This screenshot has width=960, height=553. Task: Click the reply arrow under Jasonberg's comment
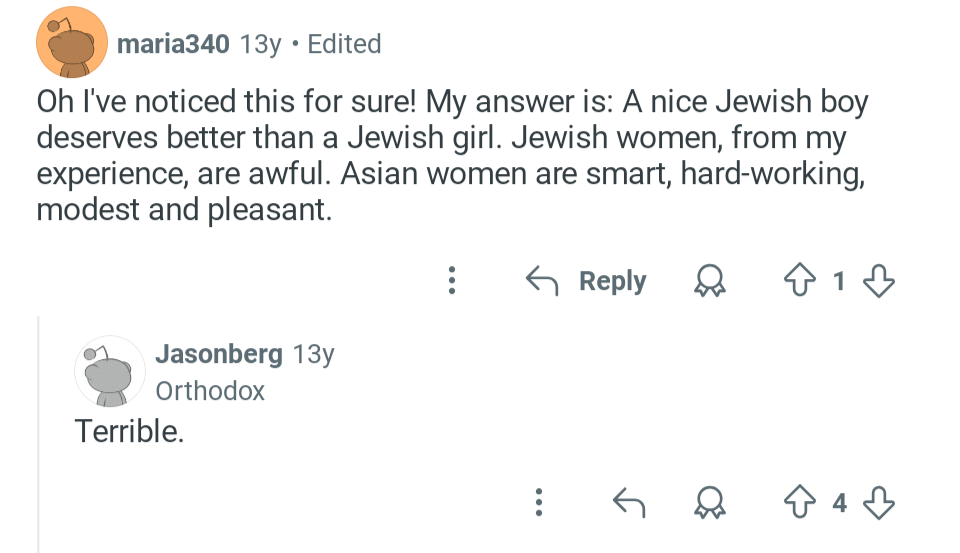point(627,503)
